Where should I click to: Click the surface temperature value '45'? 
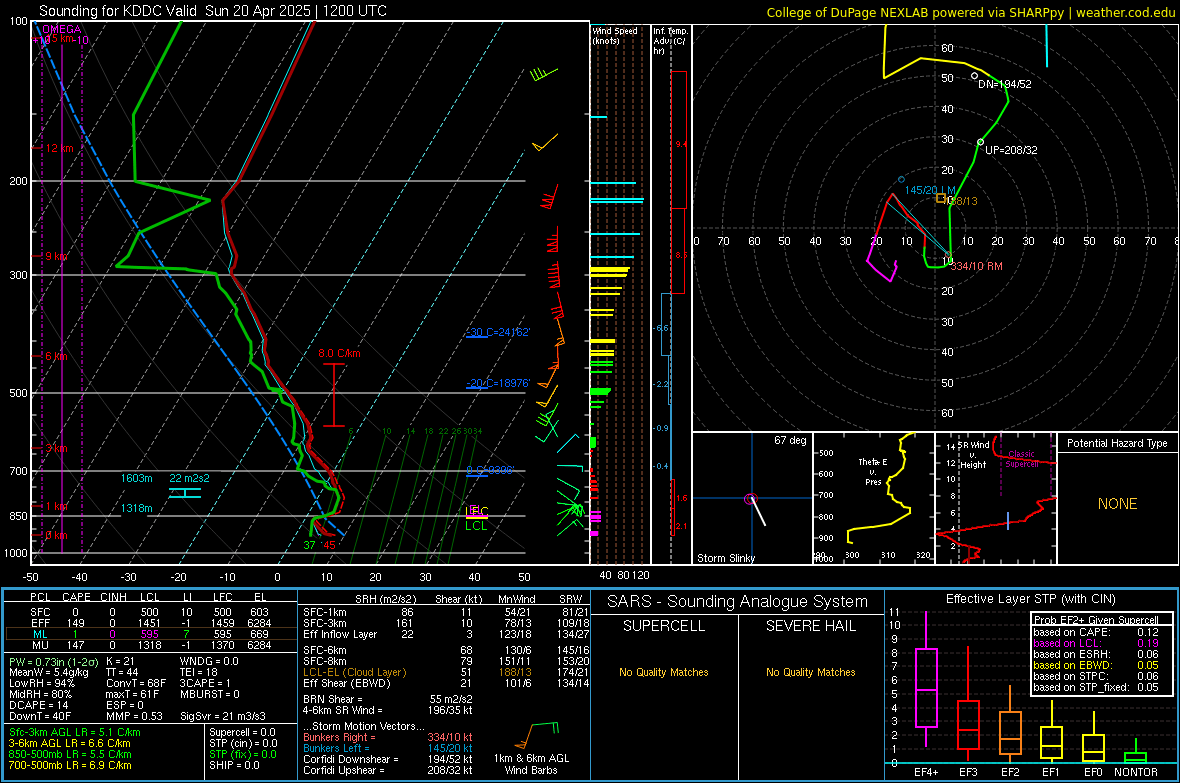pyautogui.click(x=329, y=545)
